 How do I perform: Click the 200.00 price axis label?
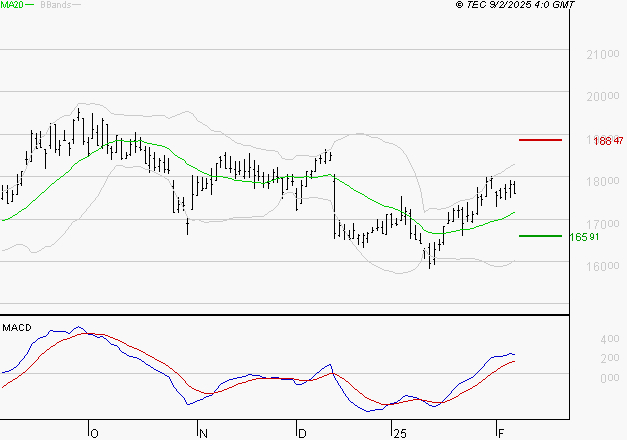(603, 96)
